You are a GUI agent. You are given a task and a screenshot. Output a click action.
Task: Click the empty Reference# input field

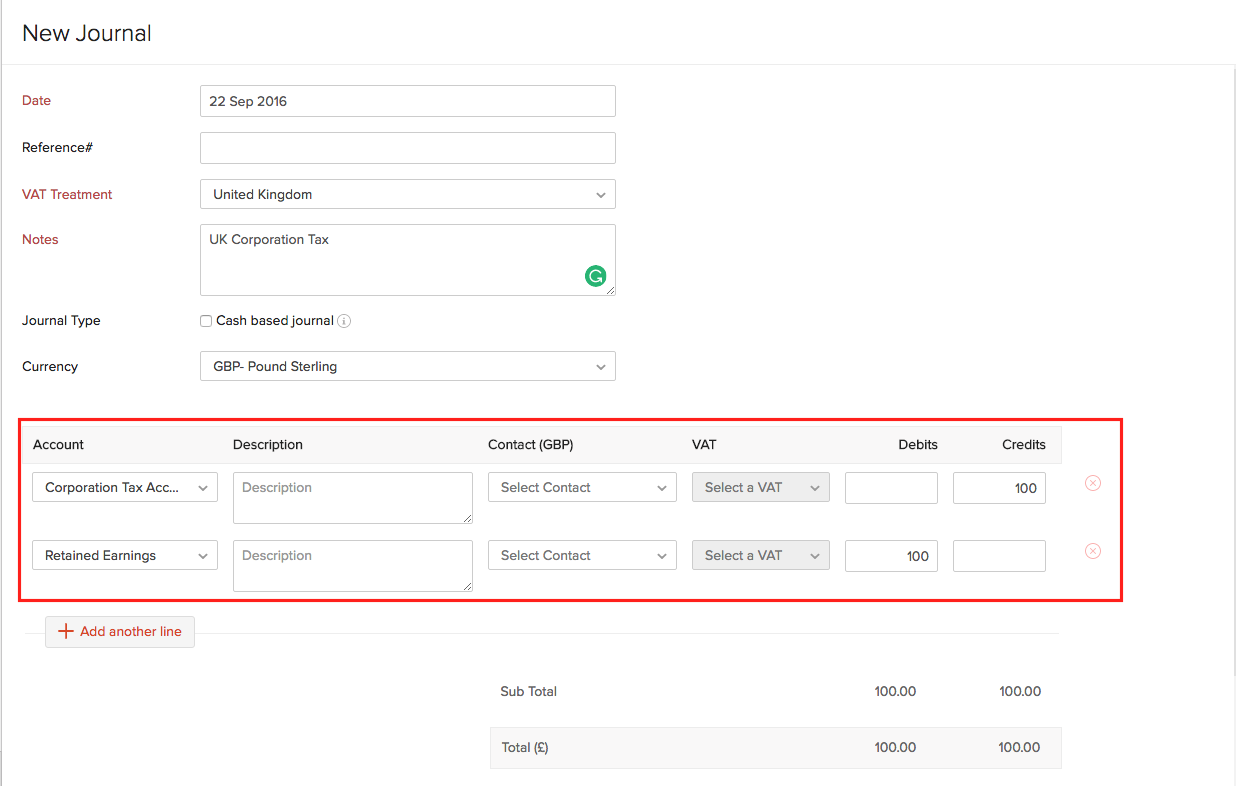407,148
